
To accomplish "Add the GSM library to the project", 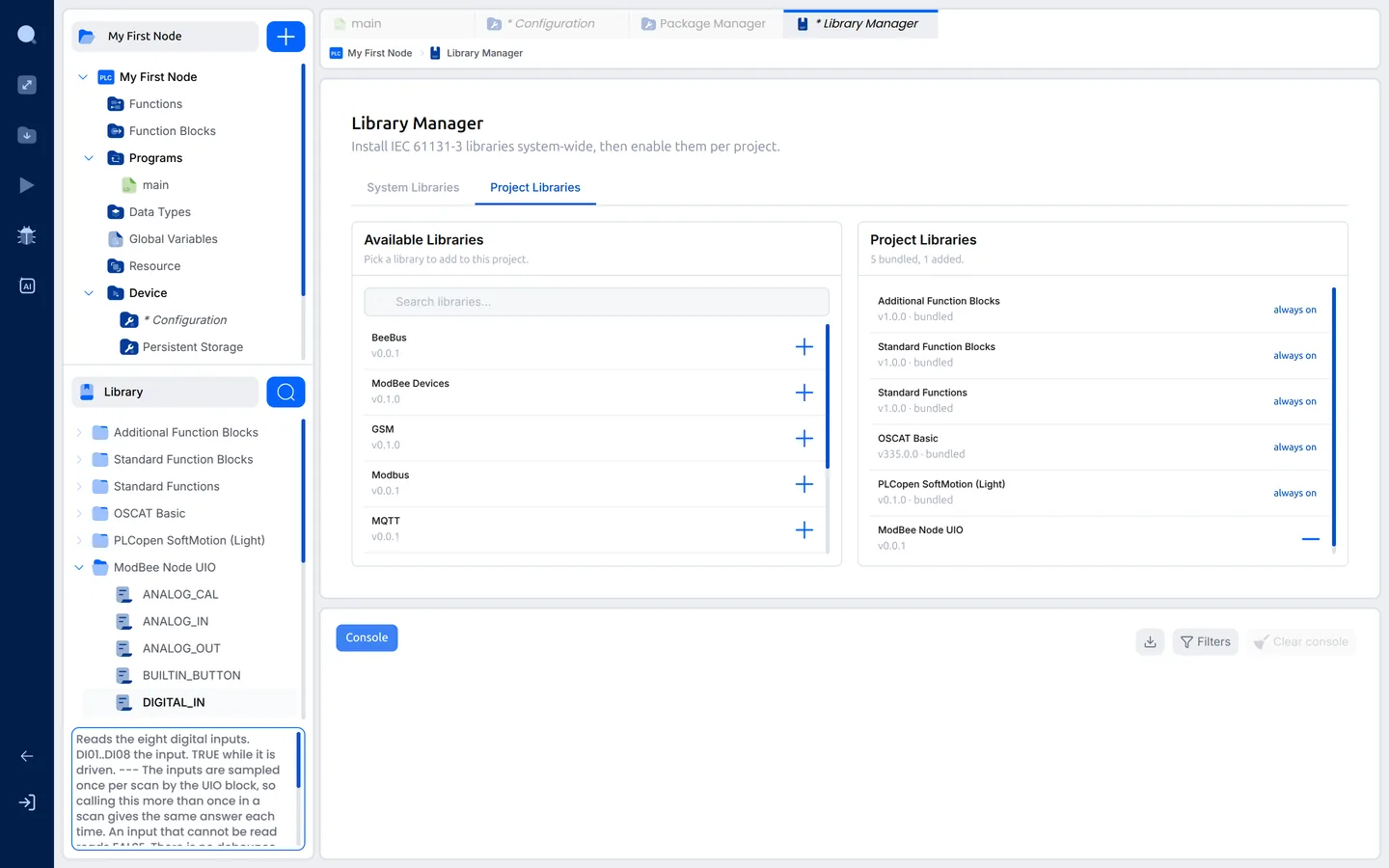I will click(x=803, y=439).
